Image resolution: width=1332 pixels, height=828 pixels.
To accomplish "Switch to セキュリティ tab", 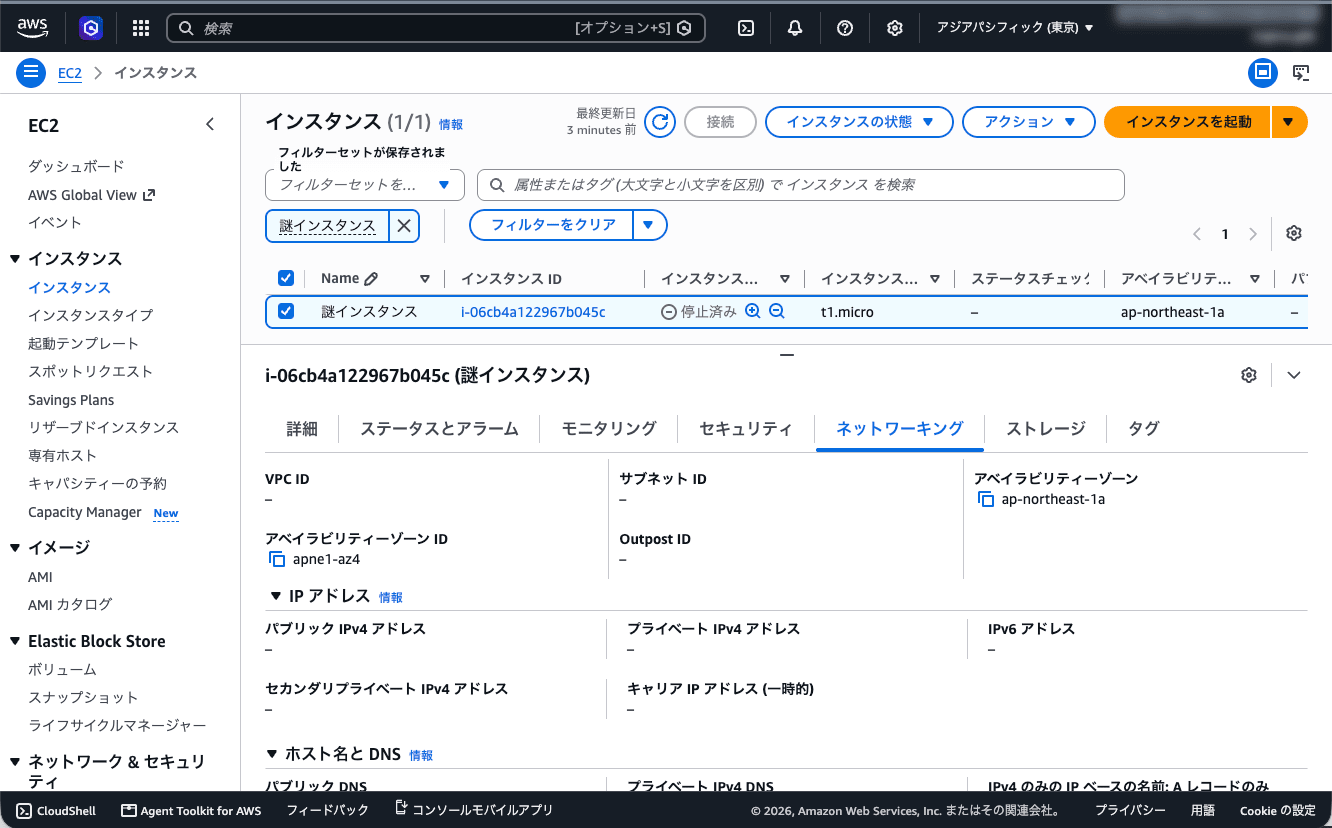I will pos(746,429).
